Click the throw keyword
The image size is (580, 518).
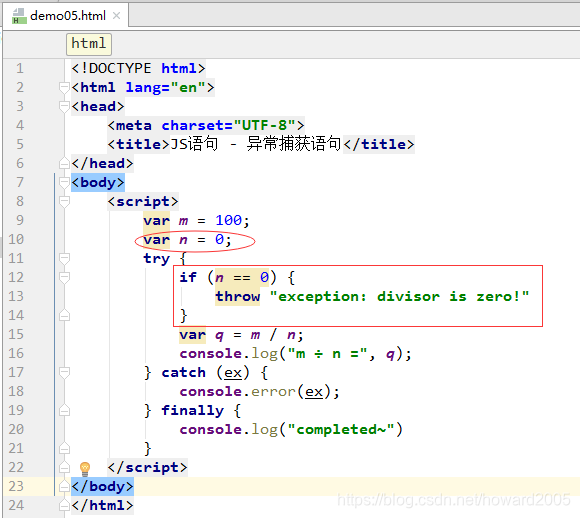pyautogui.click(x=238, y=296)
